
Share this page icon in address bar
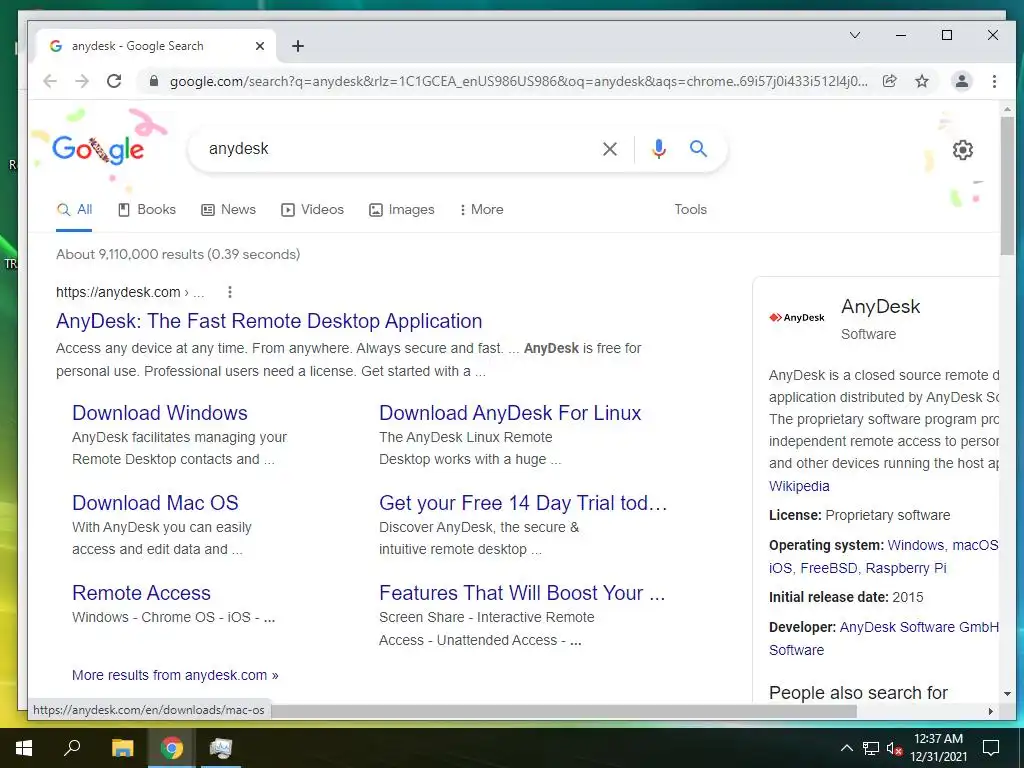(x=889, y=81)
